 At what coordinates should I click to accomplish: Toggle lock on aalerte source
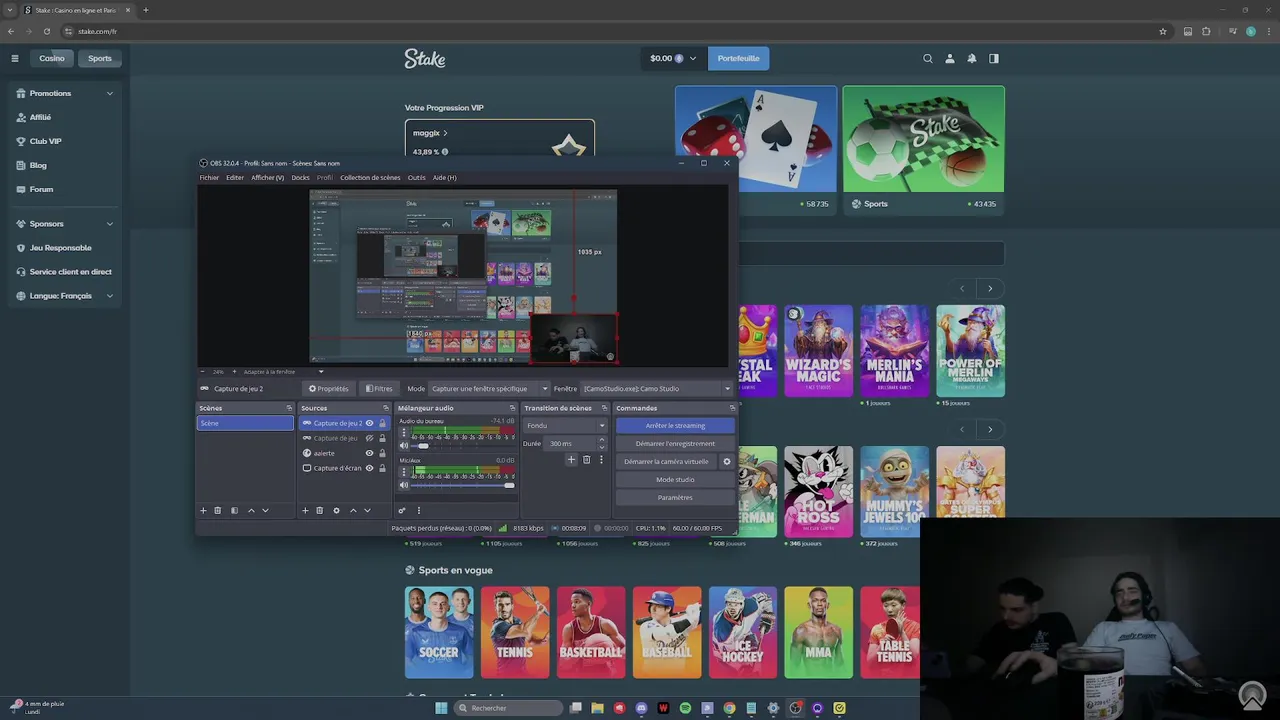382,453
